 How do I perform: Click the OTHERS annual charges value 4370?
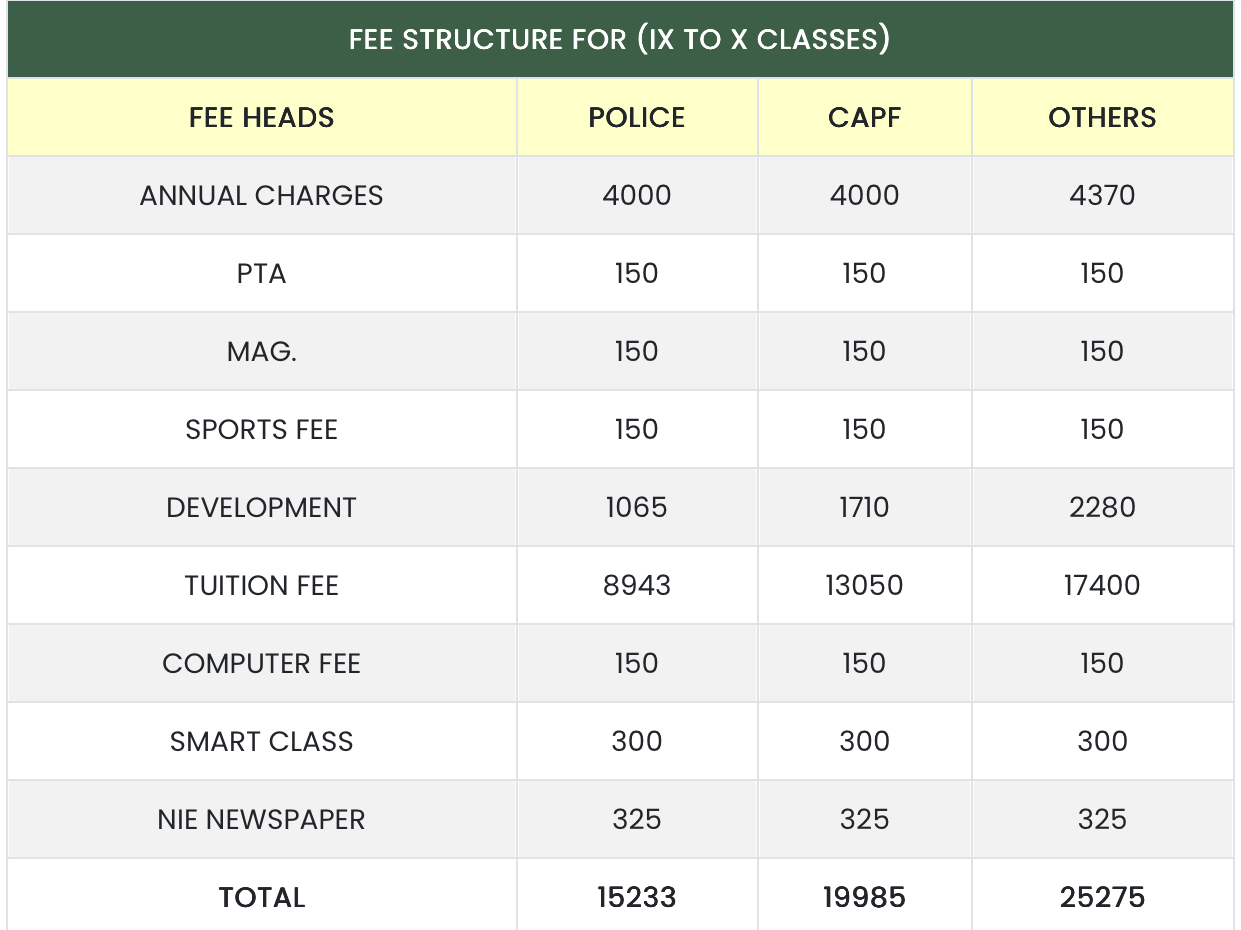tap(1102, 195)
